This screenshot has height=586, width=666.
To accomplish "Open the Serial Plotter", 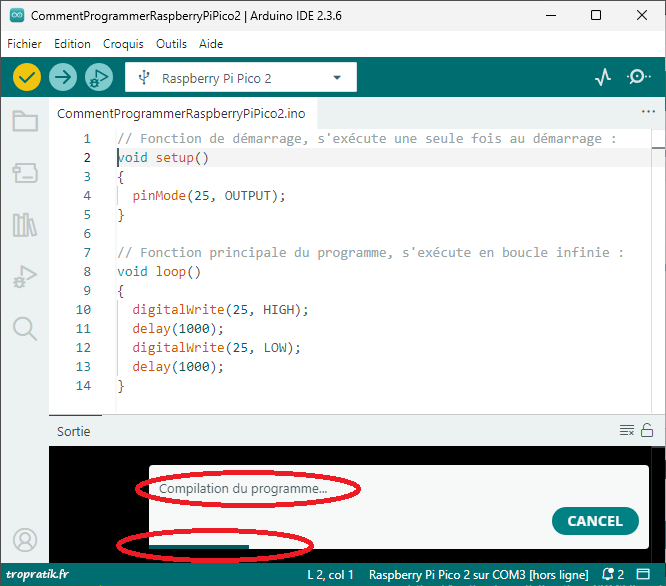I will [603, 77].
